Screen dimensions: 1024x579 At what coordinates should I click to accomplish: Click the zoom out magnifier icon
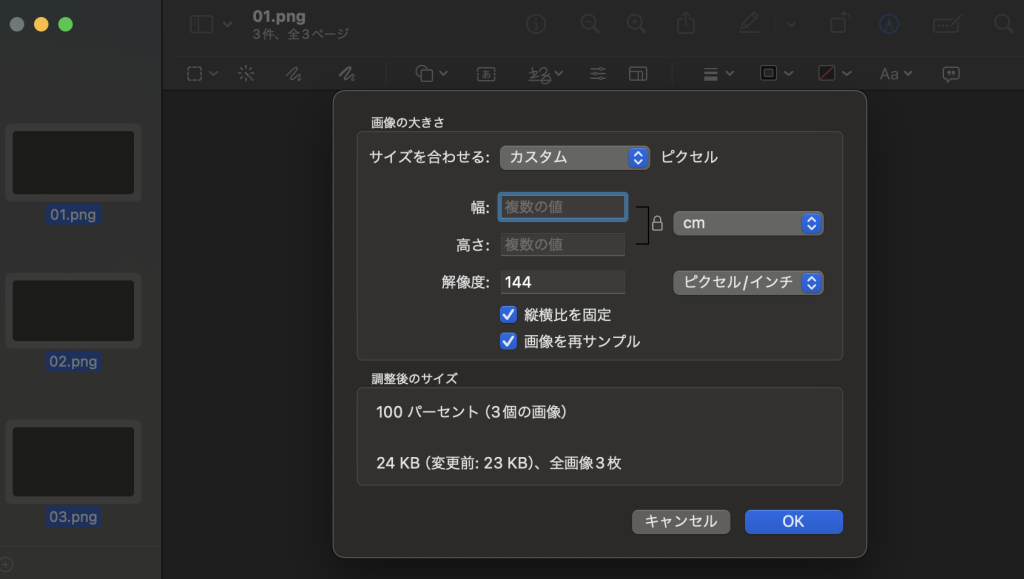tap(590, 24)
